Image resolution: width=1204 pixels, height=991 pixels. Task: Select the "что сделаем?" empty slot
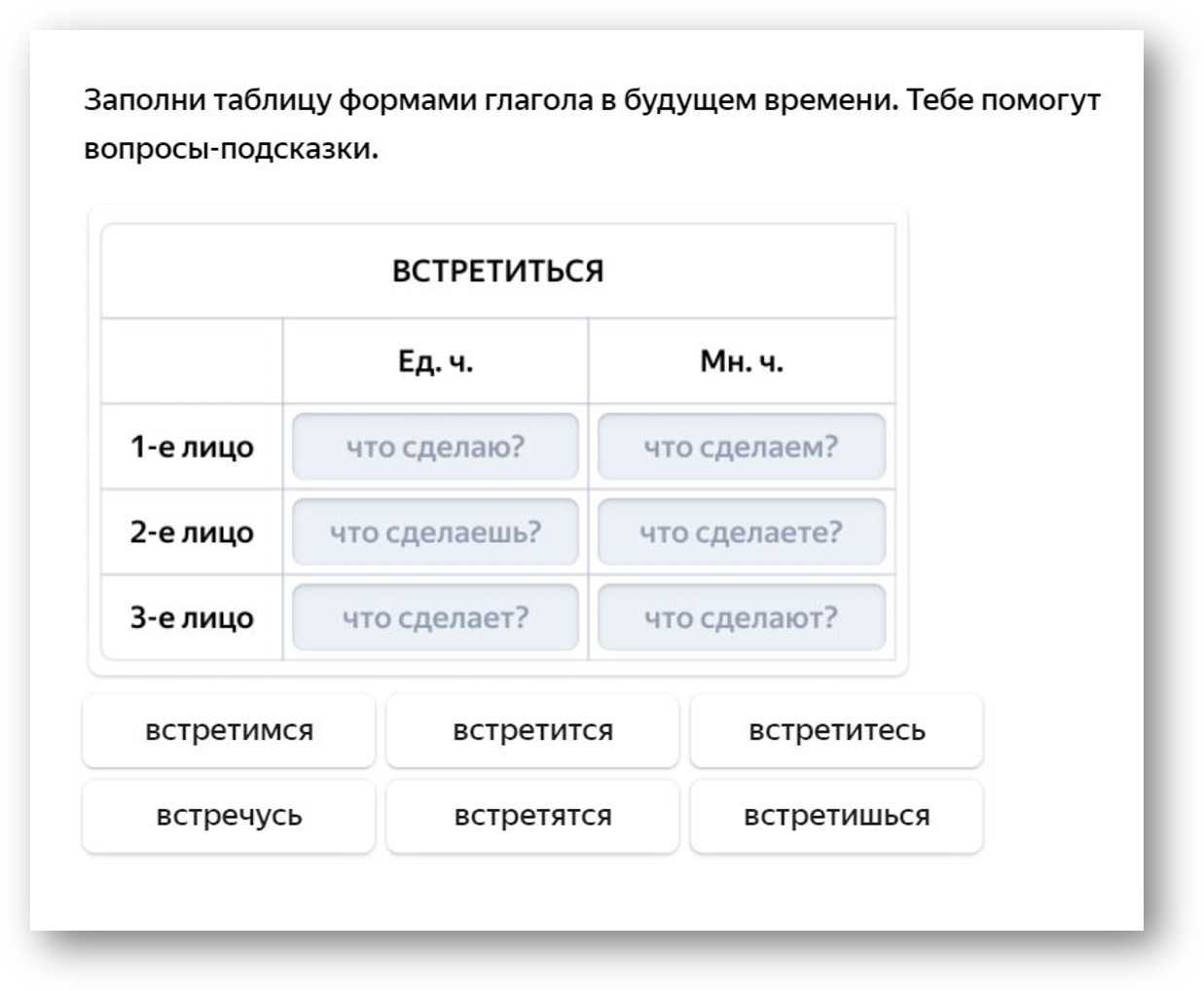pyautogui.click(x=741, y=447)
